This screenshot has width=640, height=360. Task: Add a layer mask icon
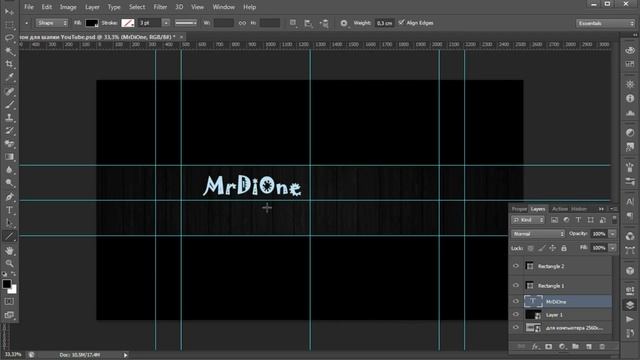pyautogui.click(x=549, y=347)
